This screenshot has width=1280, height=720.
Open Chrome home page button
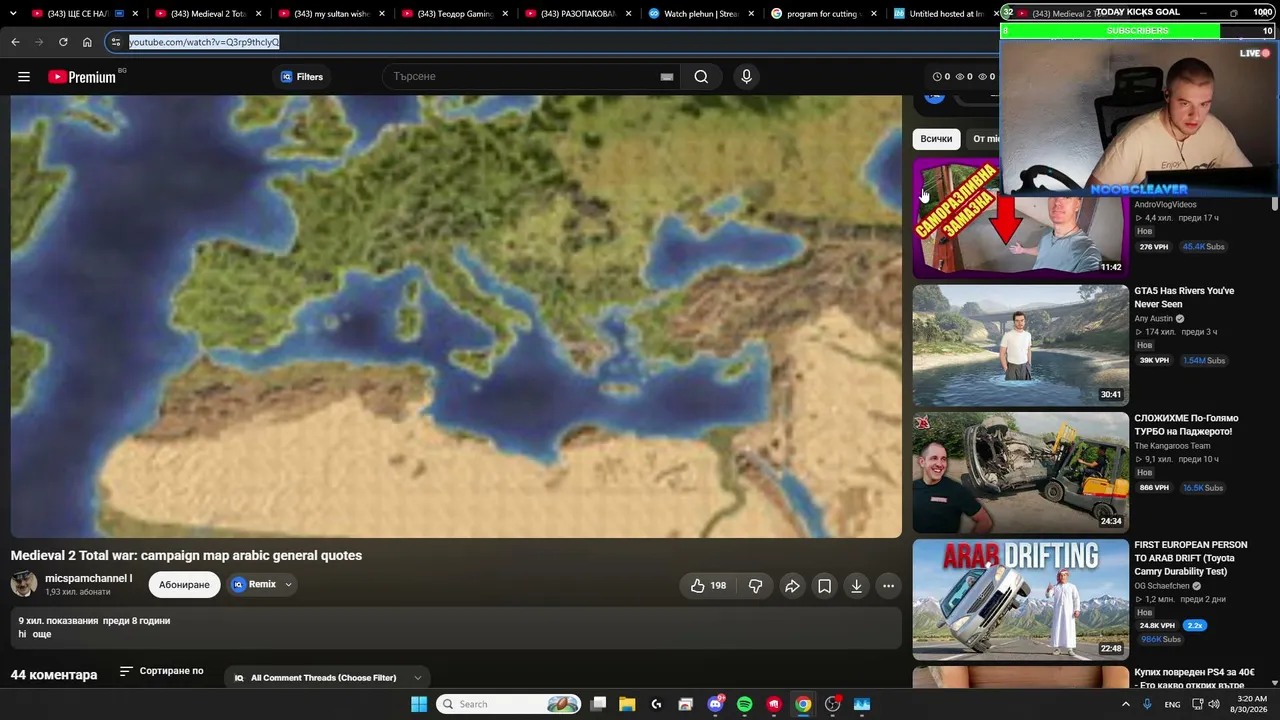coord(87,42)
